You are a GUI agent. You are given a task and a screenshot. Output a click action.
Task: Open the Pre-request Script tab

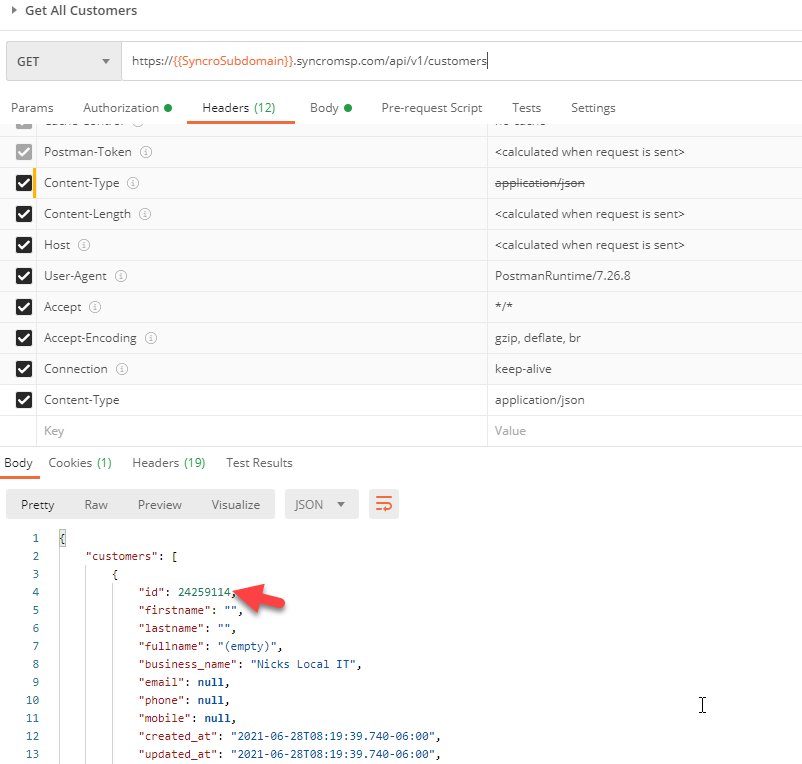[431, 108]
